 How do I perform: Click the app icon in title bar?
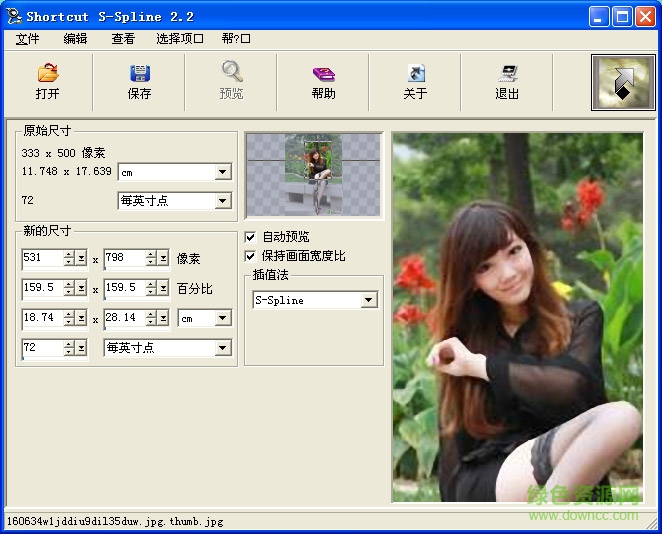13,16
